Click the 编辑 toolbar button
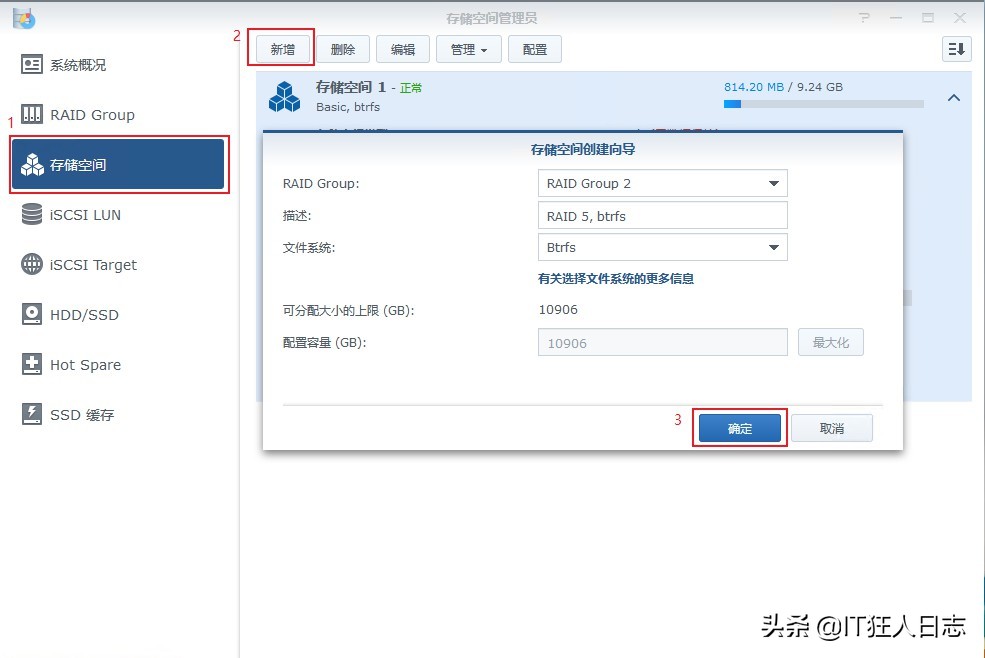 403,48
